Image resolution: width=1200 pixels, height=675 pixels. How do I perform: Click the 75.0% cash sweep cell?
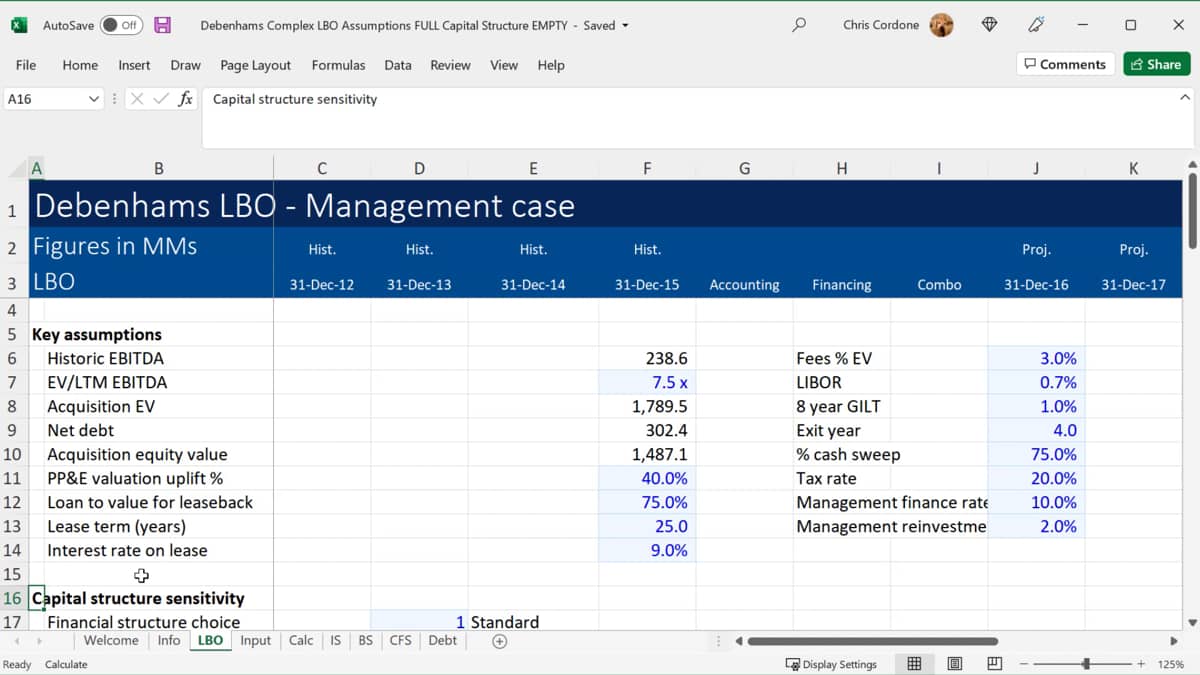[1036, 454]
